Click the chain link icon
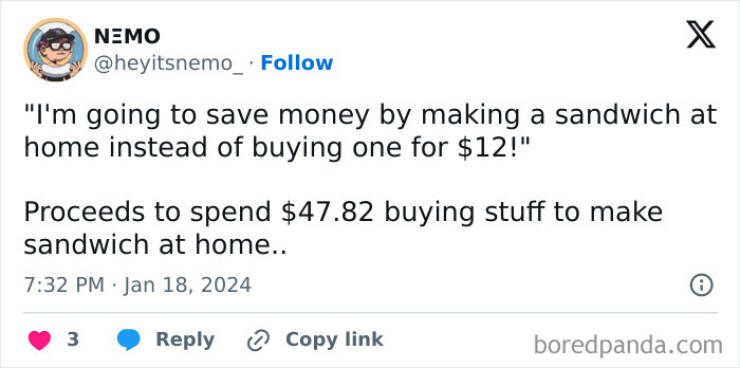The image size is (740, 368). 259,340
